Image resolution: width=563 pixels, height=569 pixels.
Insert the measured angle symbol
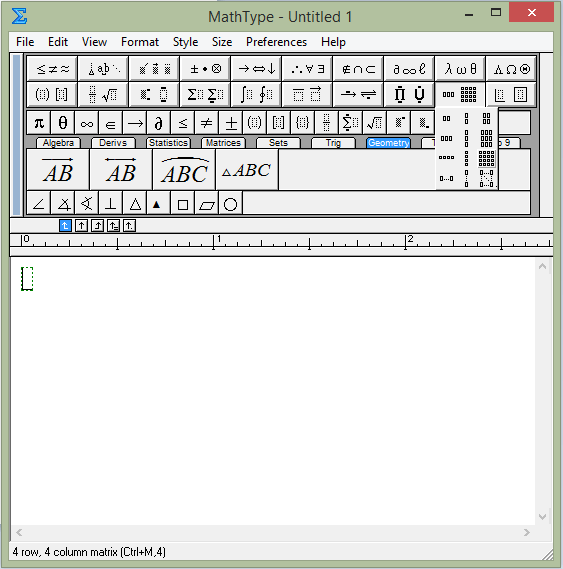point(63,204)
